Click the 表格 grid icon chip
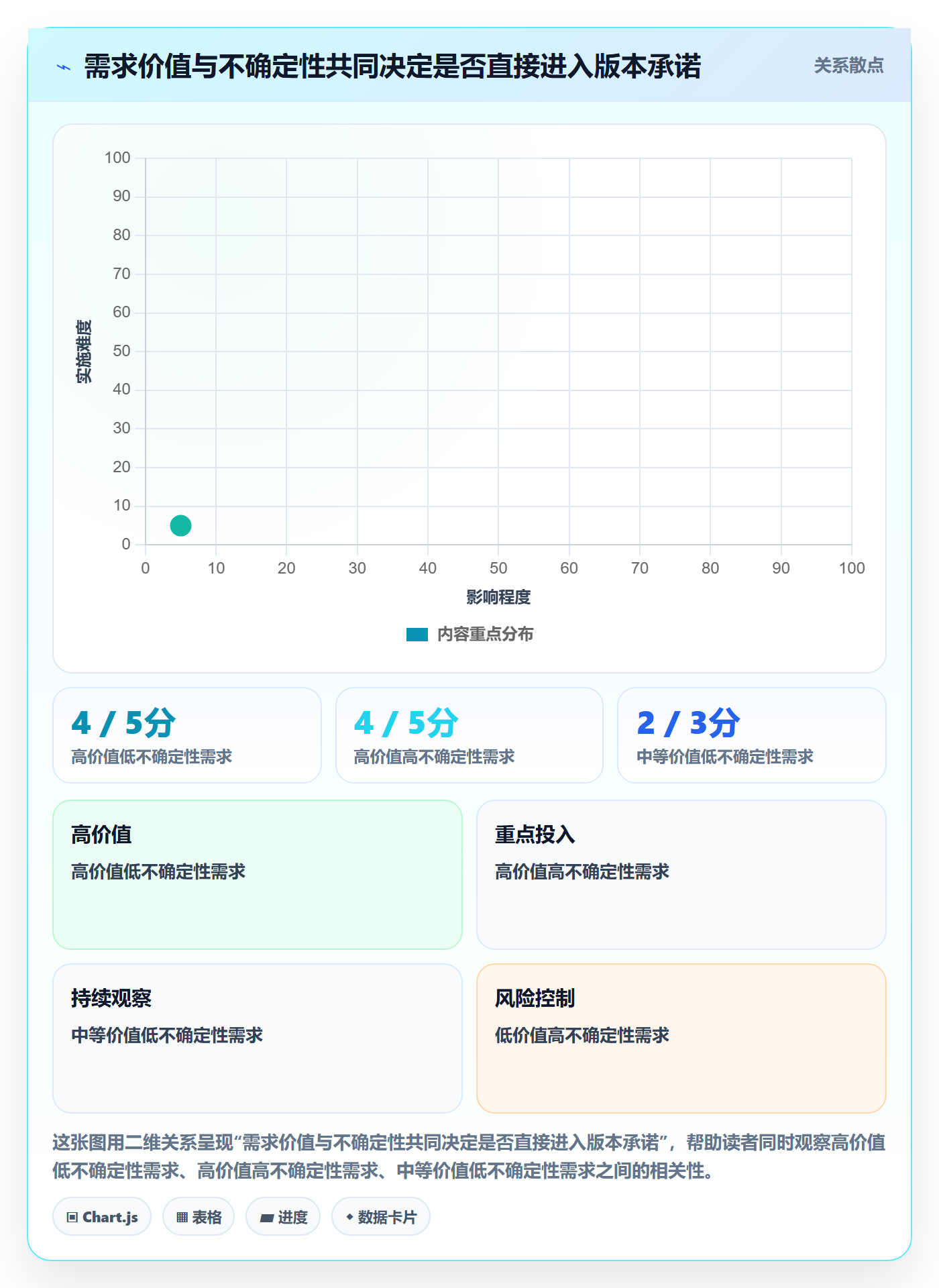This screenshot has height=1288, width=939. pos(199,1217)
